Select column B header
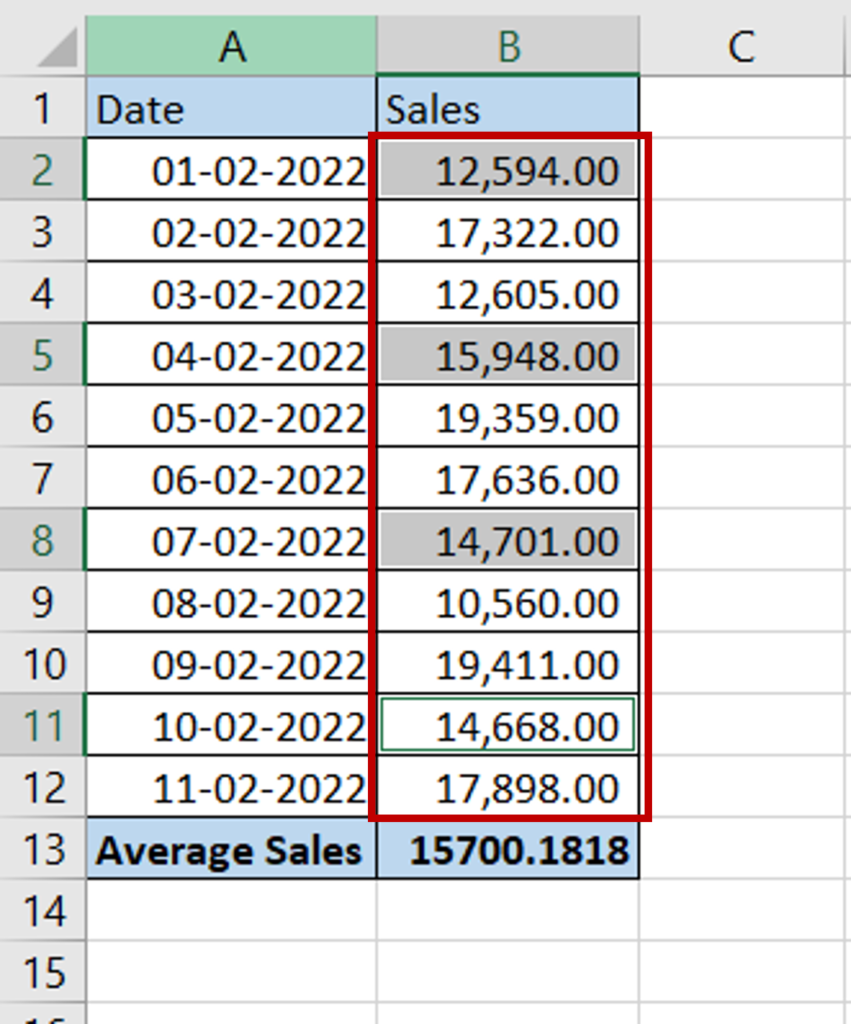The image size is (851, 1024). pos(508,46)
